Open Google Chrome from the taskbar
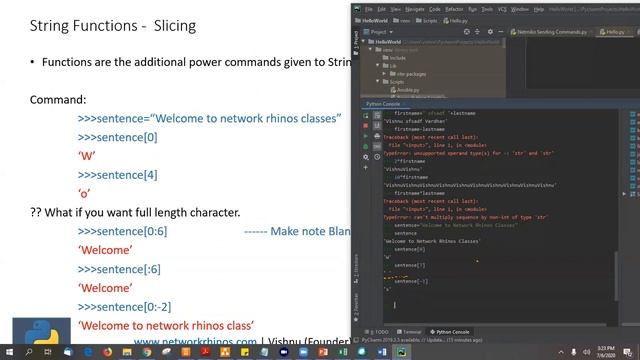Screen dimensions: 640x360 (x=147, y=352)
